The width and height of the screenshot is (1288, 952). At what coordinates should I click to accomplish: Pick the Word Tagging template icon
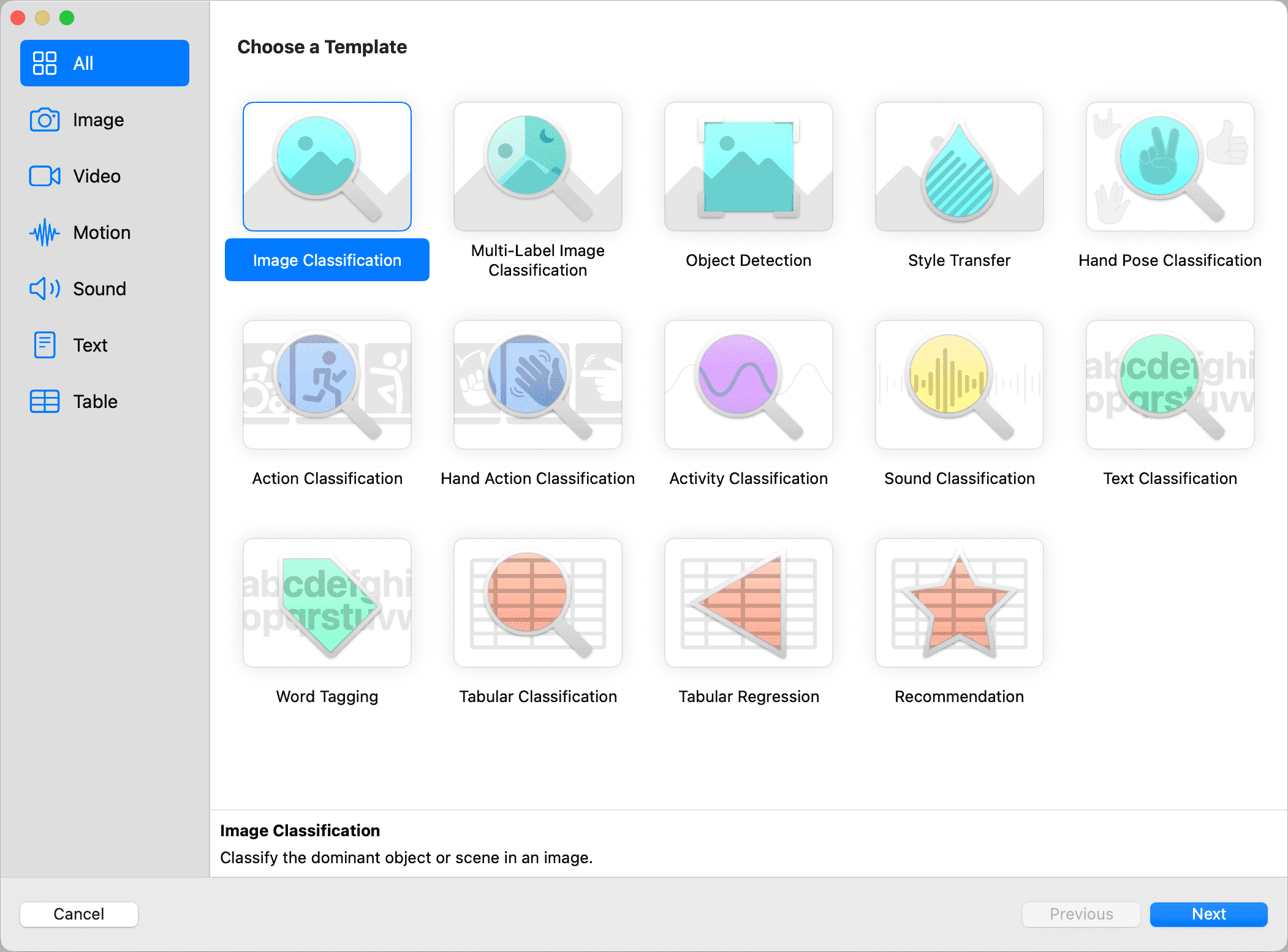click(327, 603)
